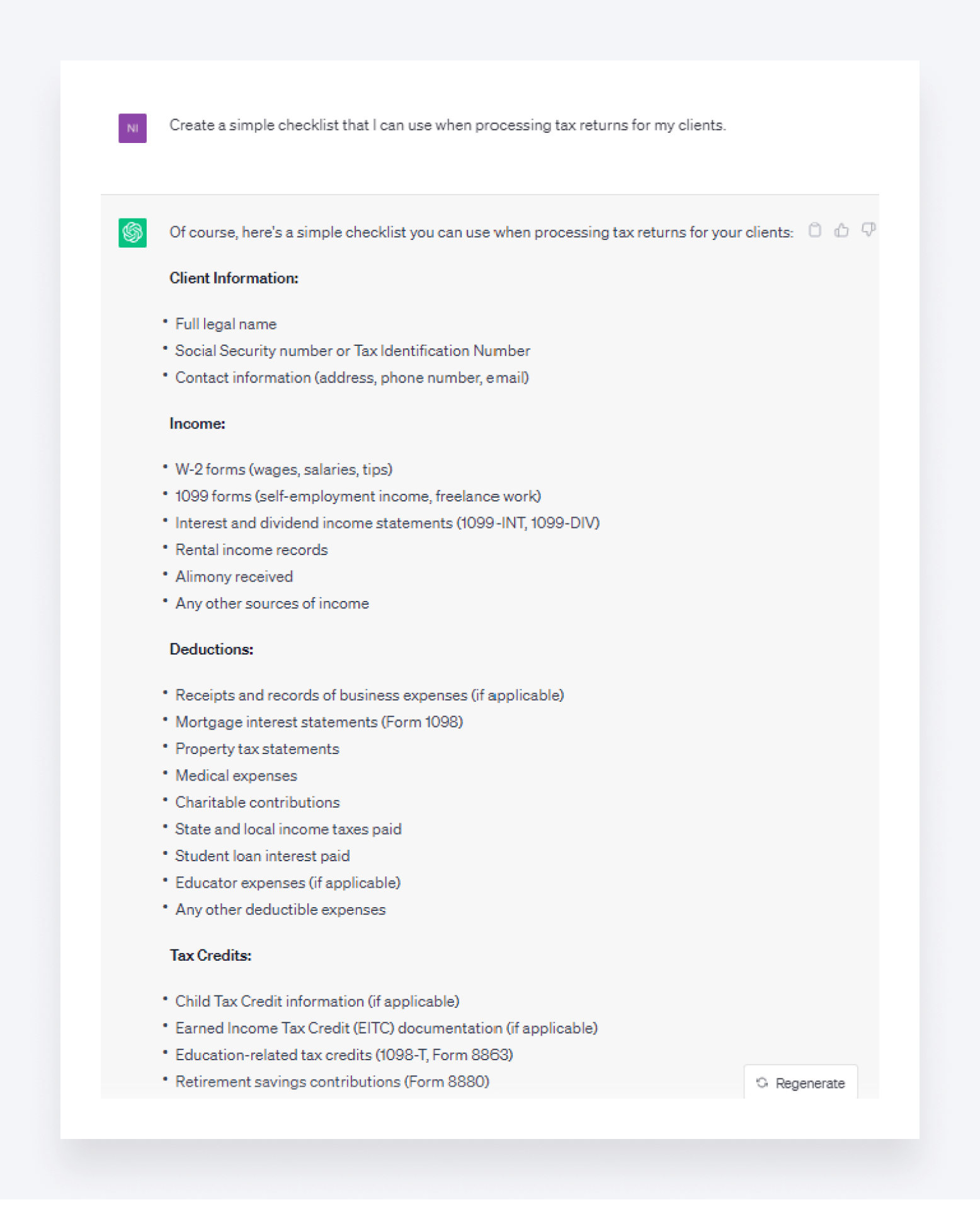Click the green ChatGPT logo avatar

pyautogui.click(x=133, y=232)
